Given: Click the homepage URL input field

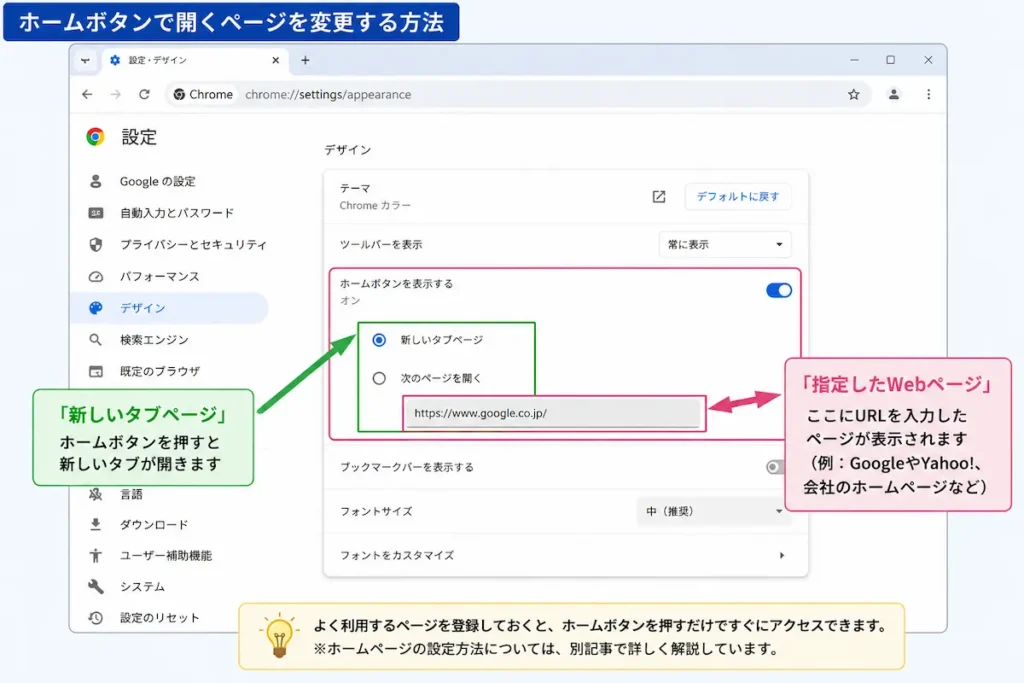Looking at the screenshot, I should coord(553,413).
